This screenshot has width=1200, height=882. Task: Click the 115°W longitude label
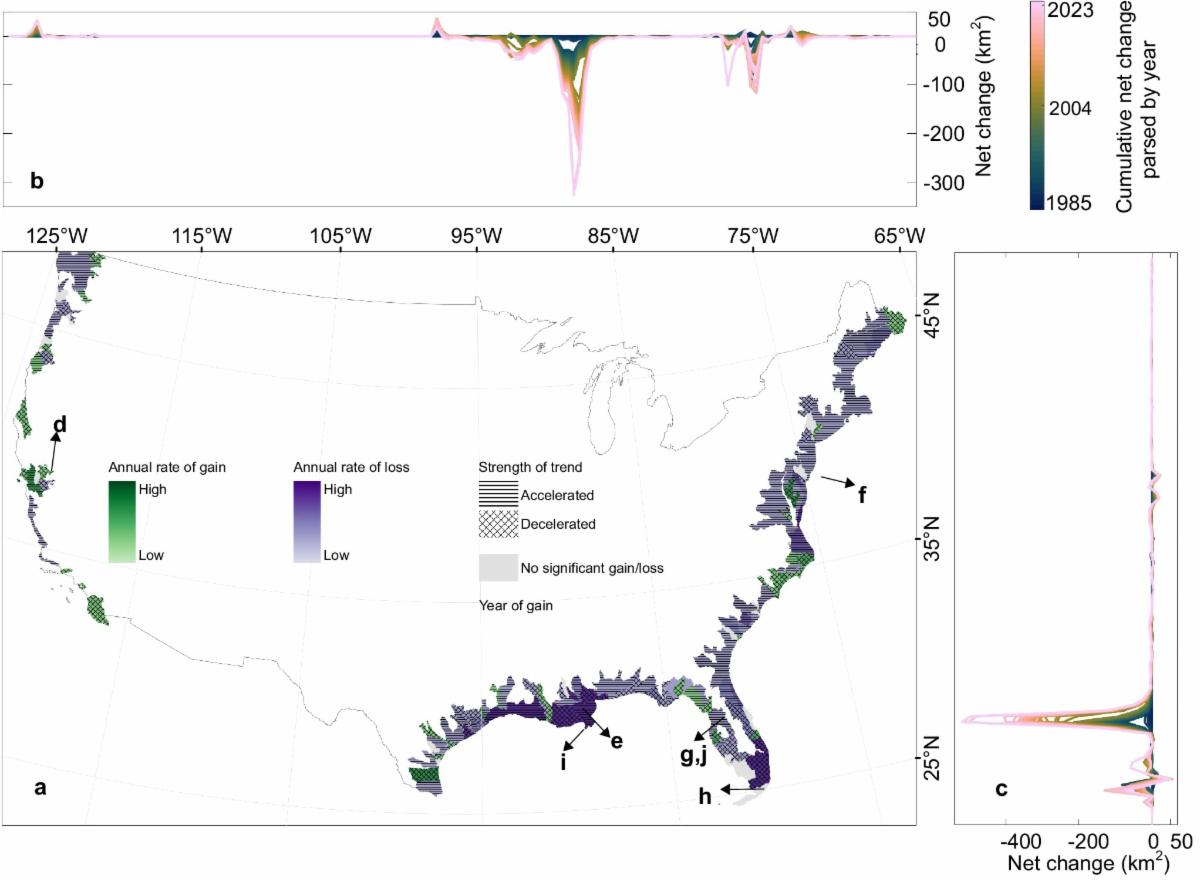pos(203,236)
